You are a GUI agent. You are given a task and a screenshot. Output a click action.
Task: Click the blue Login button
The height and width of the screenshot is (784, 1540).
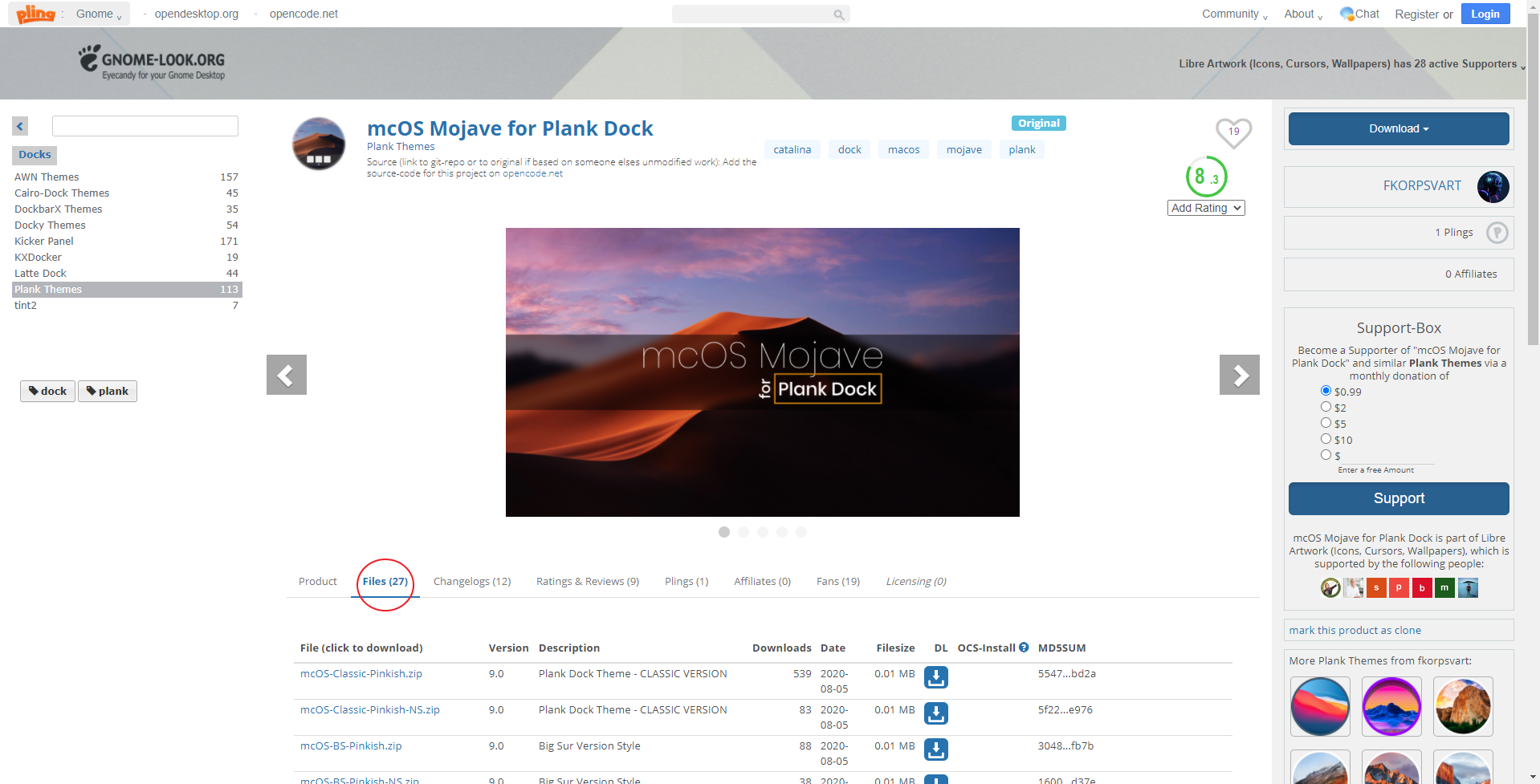click(x=1485, y=14)
